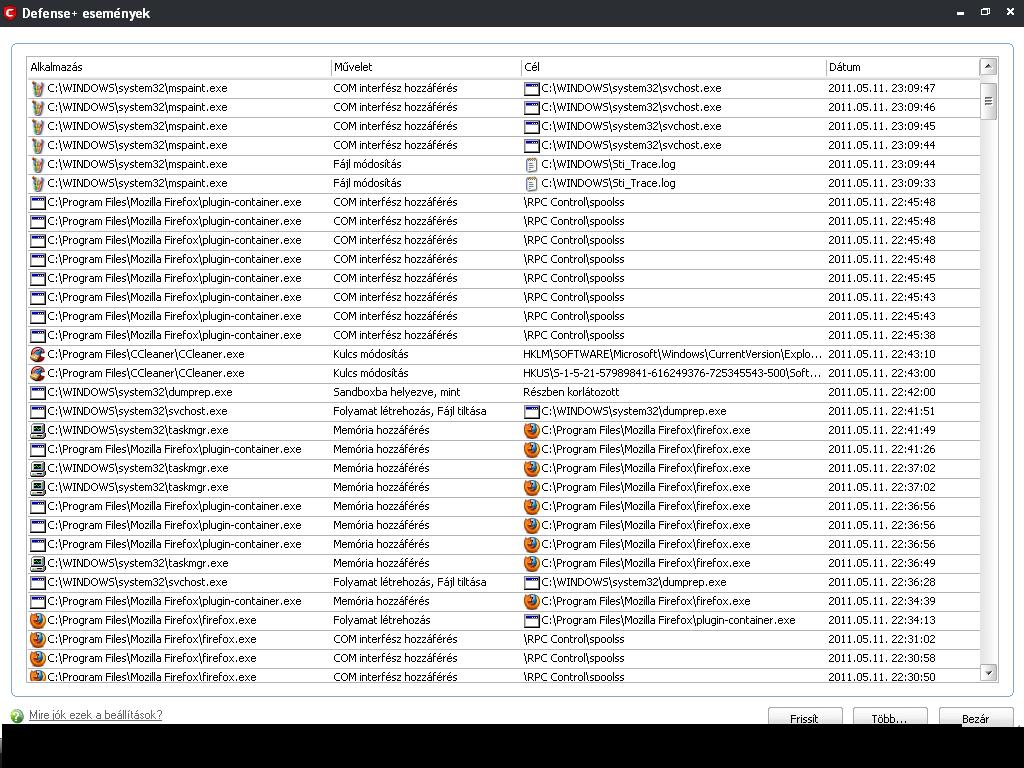Click 'COM interfész hozzáférés' in the 22:31:02 row
Viewport: 1024px width, 768px height.
pyautogui.click(x=395, y=639)
